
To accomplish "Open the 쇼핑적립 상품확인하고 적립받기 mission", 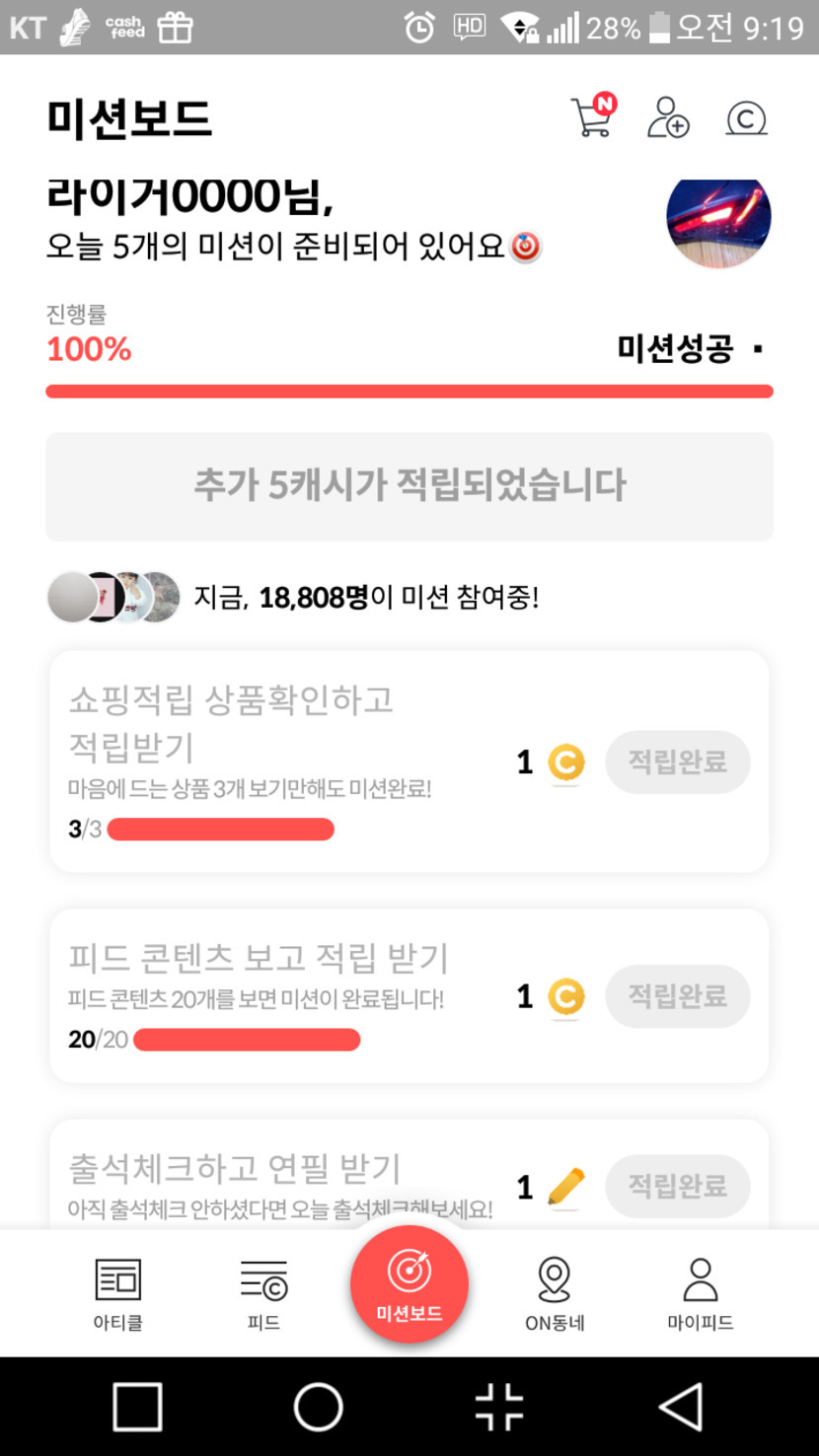I will (232, 723).
